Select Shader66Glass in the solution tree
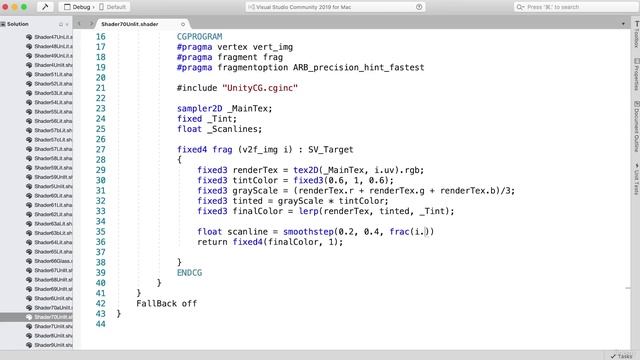This screenshot has width=640, height=360. click(x=53, y=261)
